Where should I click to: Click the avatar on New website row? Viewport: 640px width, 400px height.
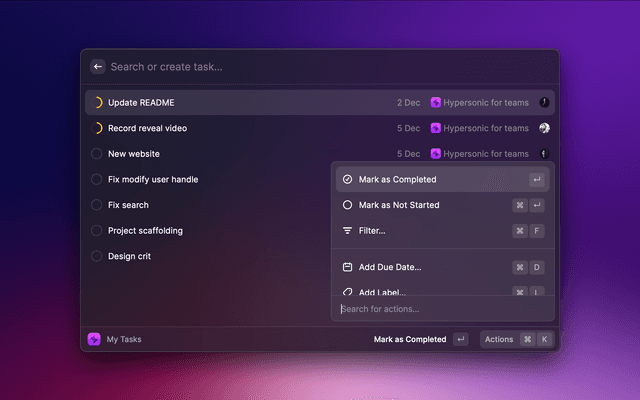pyautogui.click(x=544, y=154)
